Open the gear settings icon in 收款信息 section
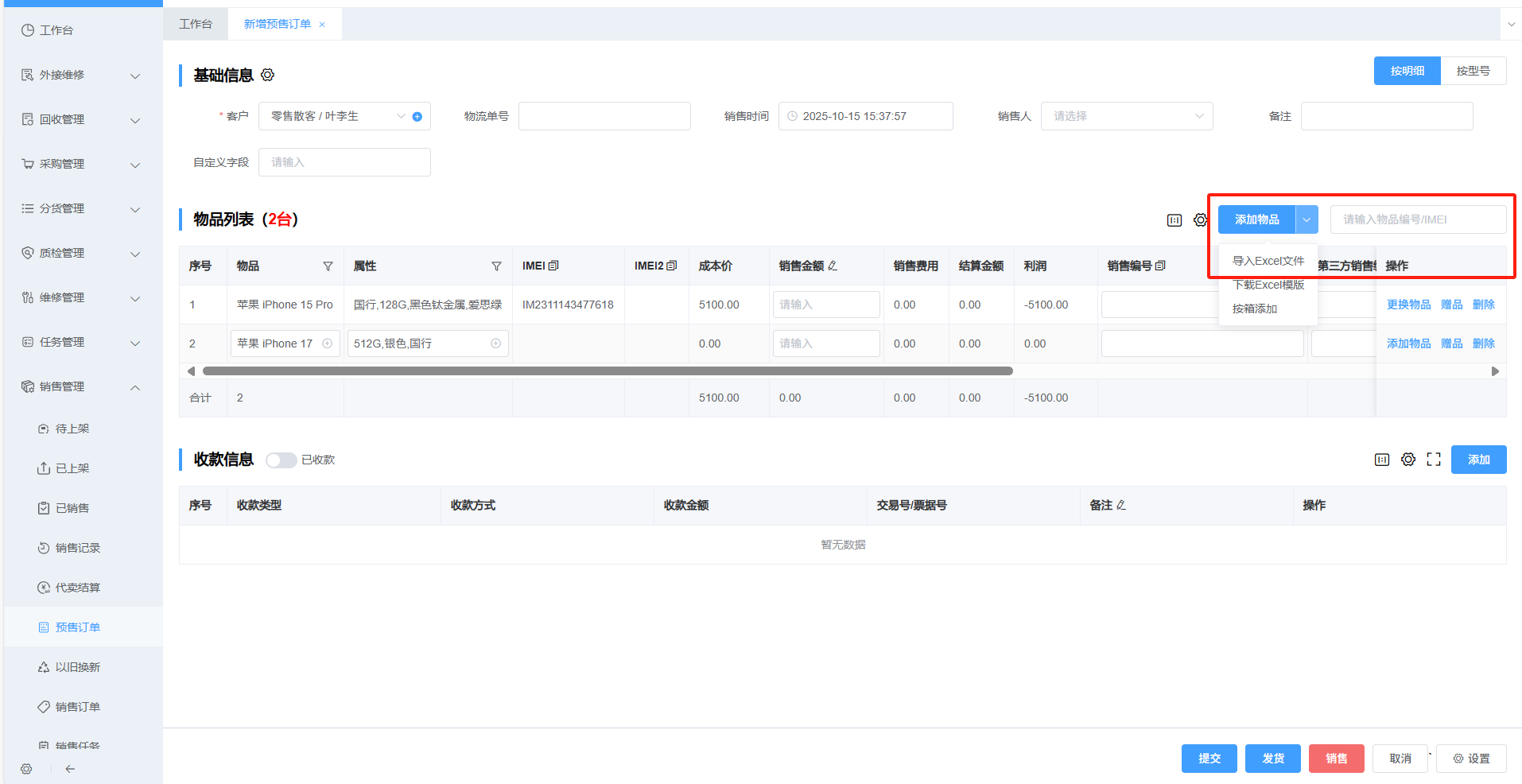1522x784 pixels. [1408, 460]
